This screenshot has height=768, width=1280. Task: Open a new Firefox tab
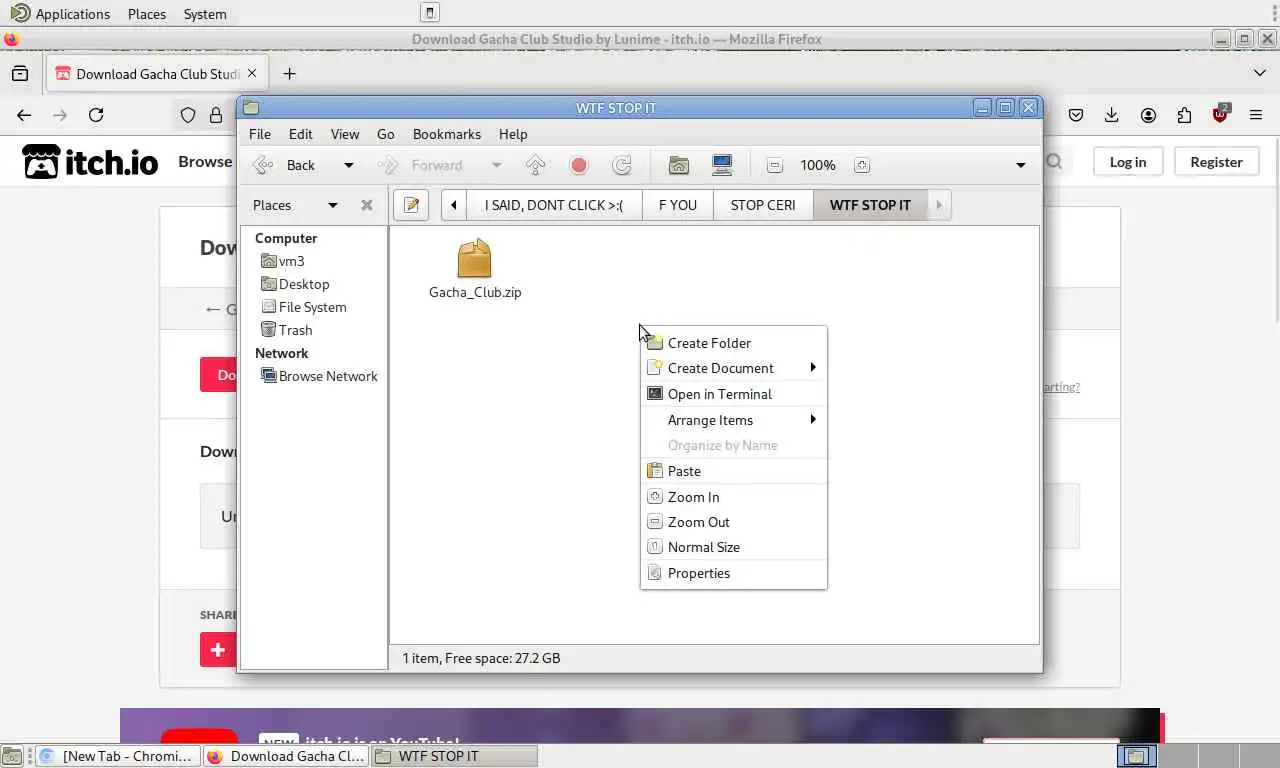(x=289, y=74)
